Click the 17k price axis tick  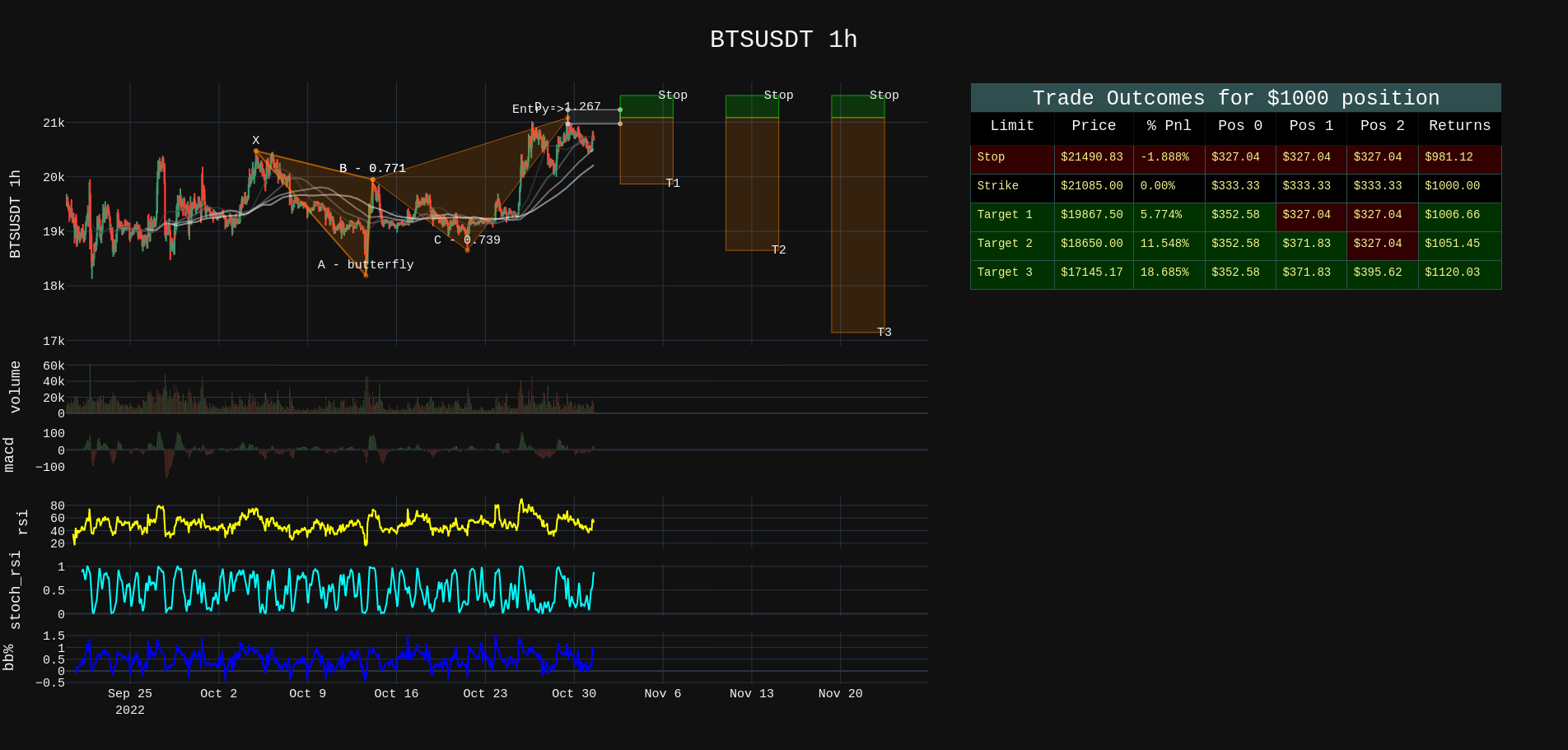pos(54,342)
